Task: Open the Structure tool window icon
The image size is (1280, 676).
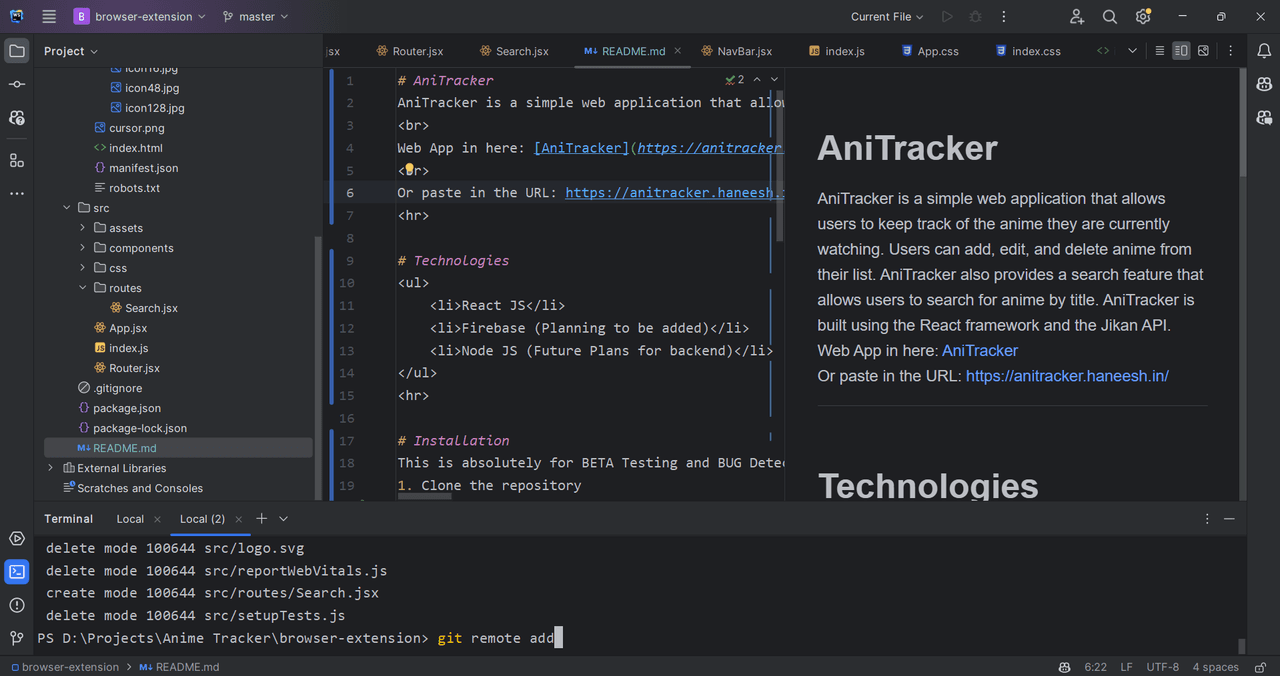Action: [17, 160]
